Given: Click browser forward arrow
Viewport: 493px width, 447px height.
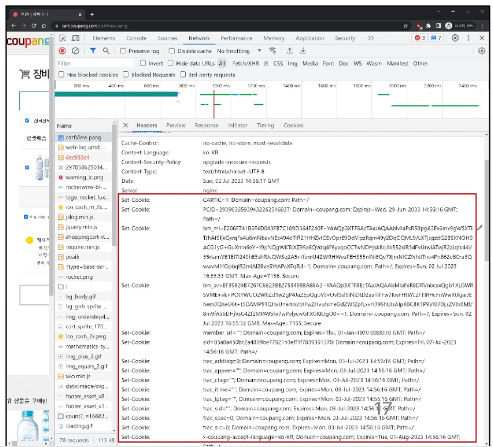Looking at the screenshot, I should coord(24,26).
